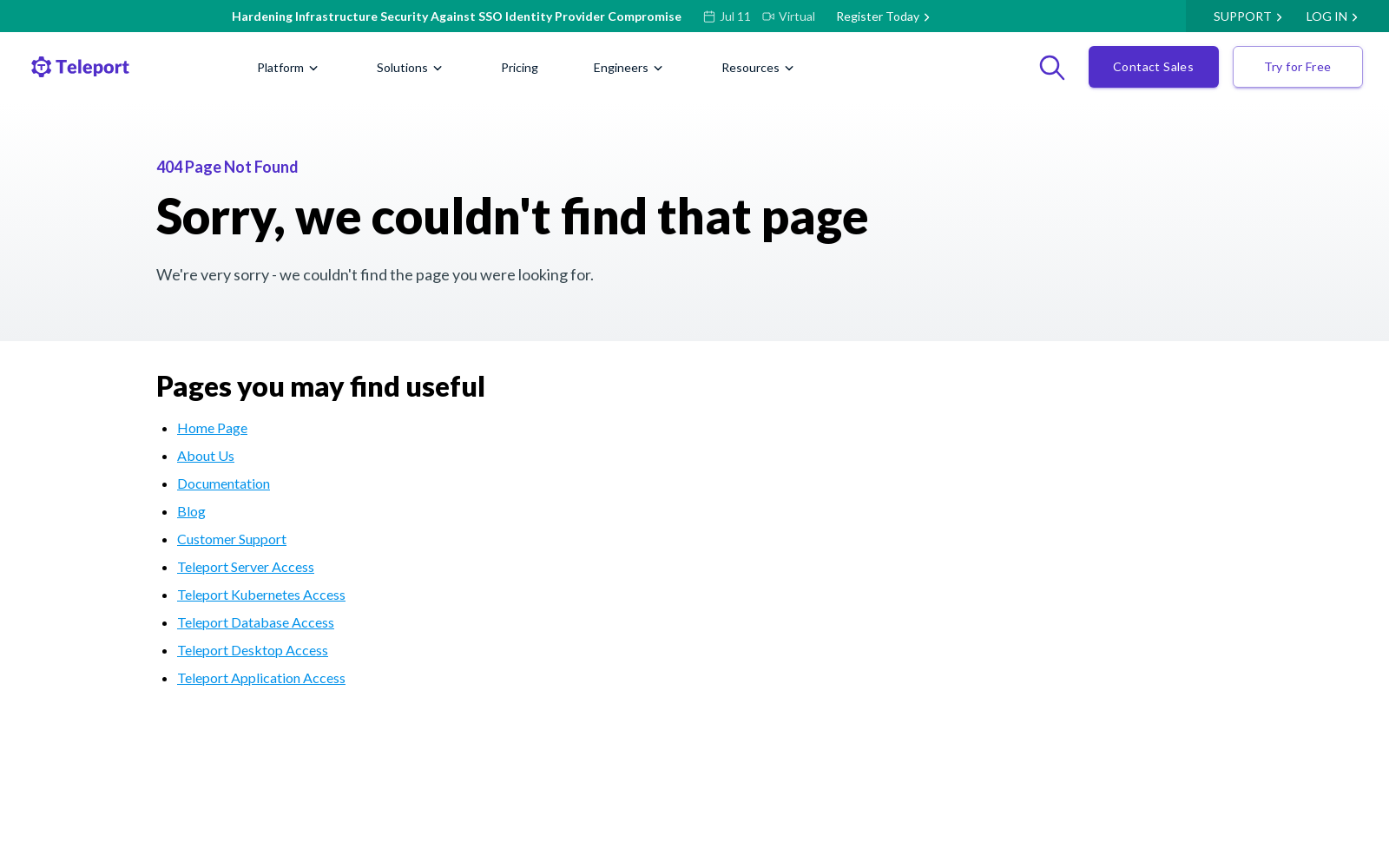Open Teleport Desktop Access link

[253, 650]
